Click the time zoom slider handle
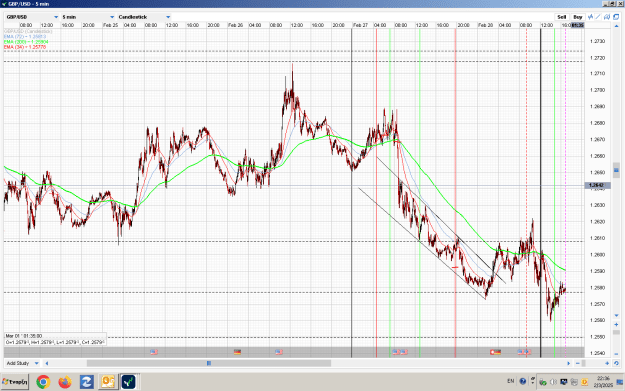The height and width of the screenshot is (391, 625). pos(584,363)
